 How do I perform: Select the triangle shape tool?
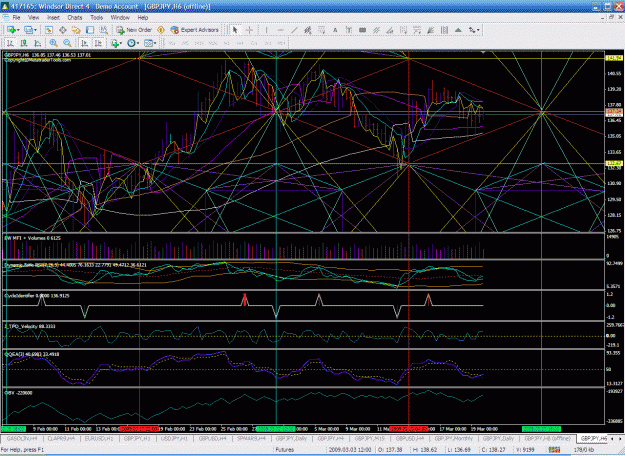pyautogui.click(x=458, y=30)
